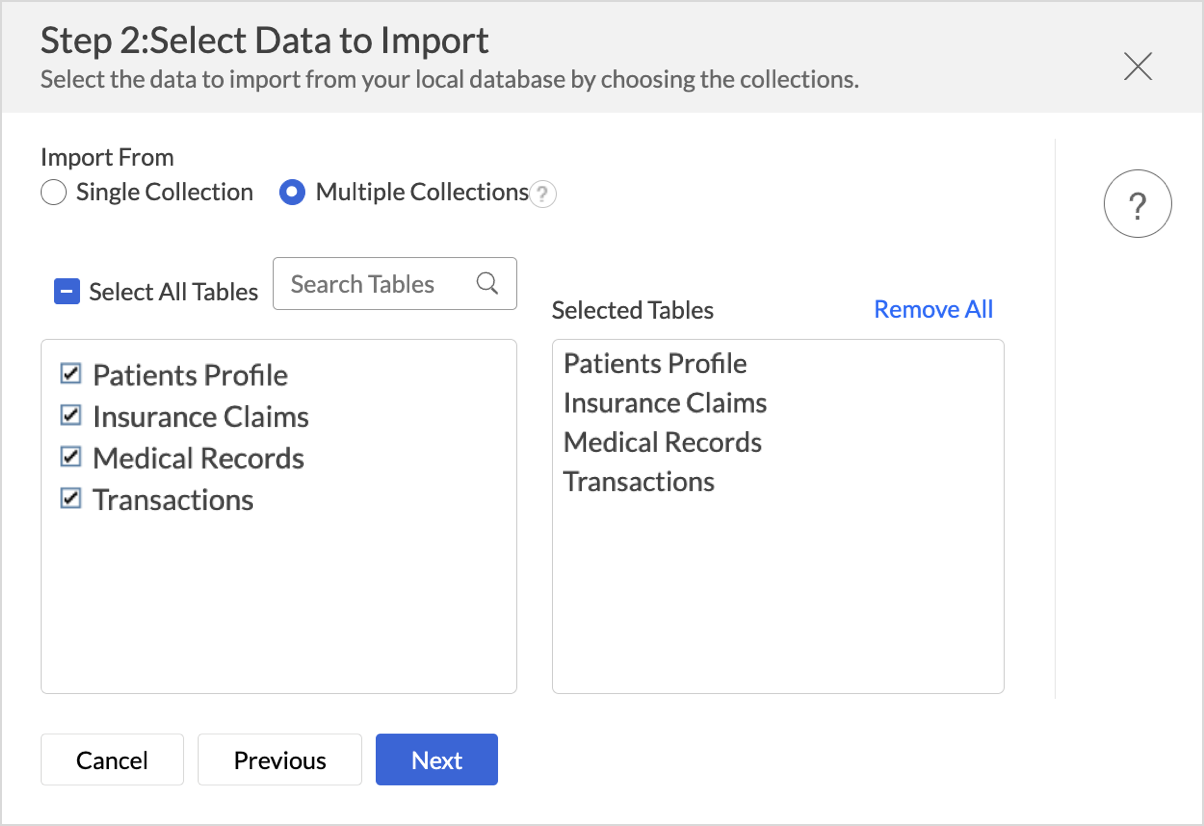Uncheck the Medical Records checkbox
The width and height of the screenshot is (1204, 826).
click(x=71, y=457)
